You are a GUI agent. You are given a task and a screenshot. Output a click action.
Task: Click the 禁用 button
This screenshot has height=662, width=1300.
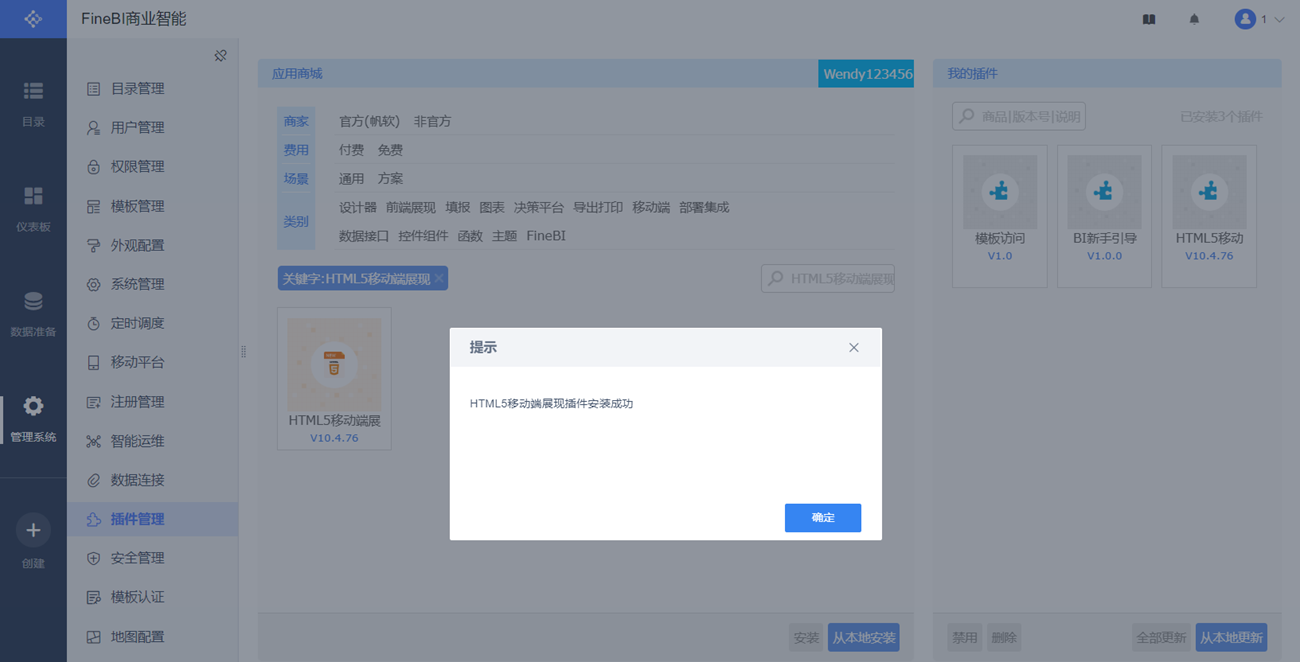pos(965,637)
